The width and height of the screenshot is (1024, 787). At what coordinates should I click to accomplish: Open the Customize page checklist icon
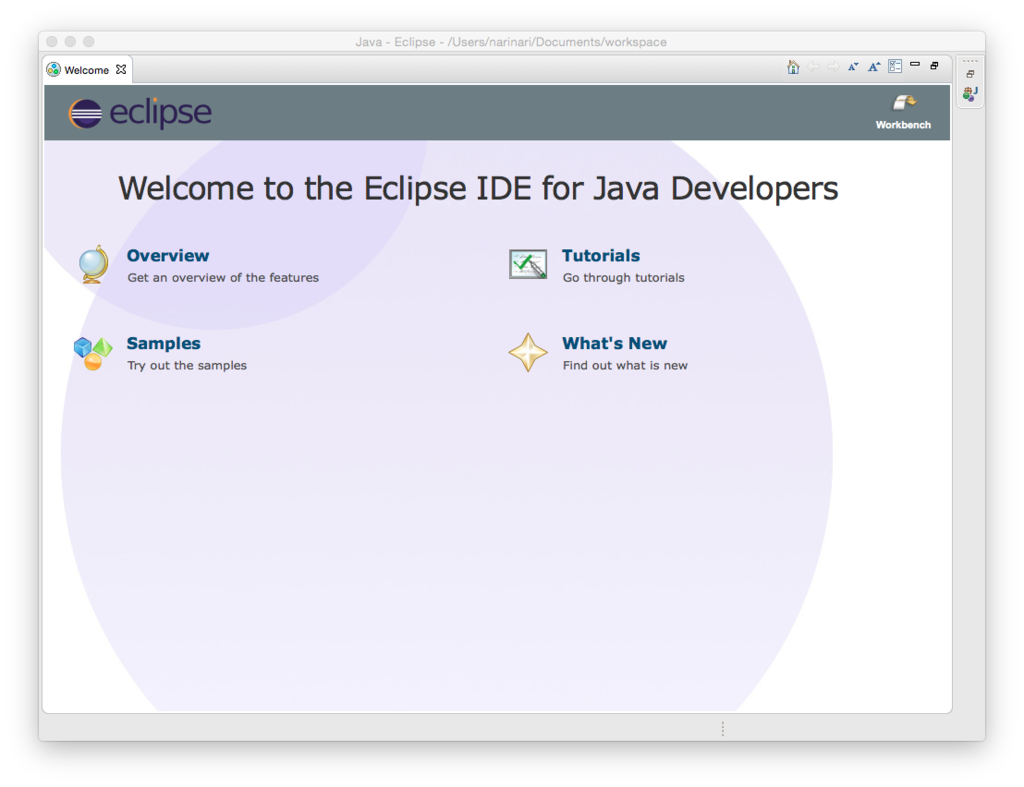click(x=895, y=67)
